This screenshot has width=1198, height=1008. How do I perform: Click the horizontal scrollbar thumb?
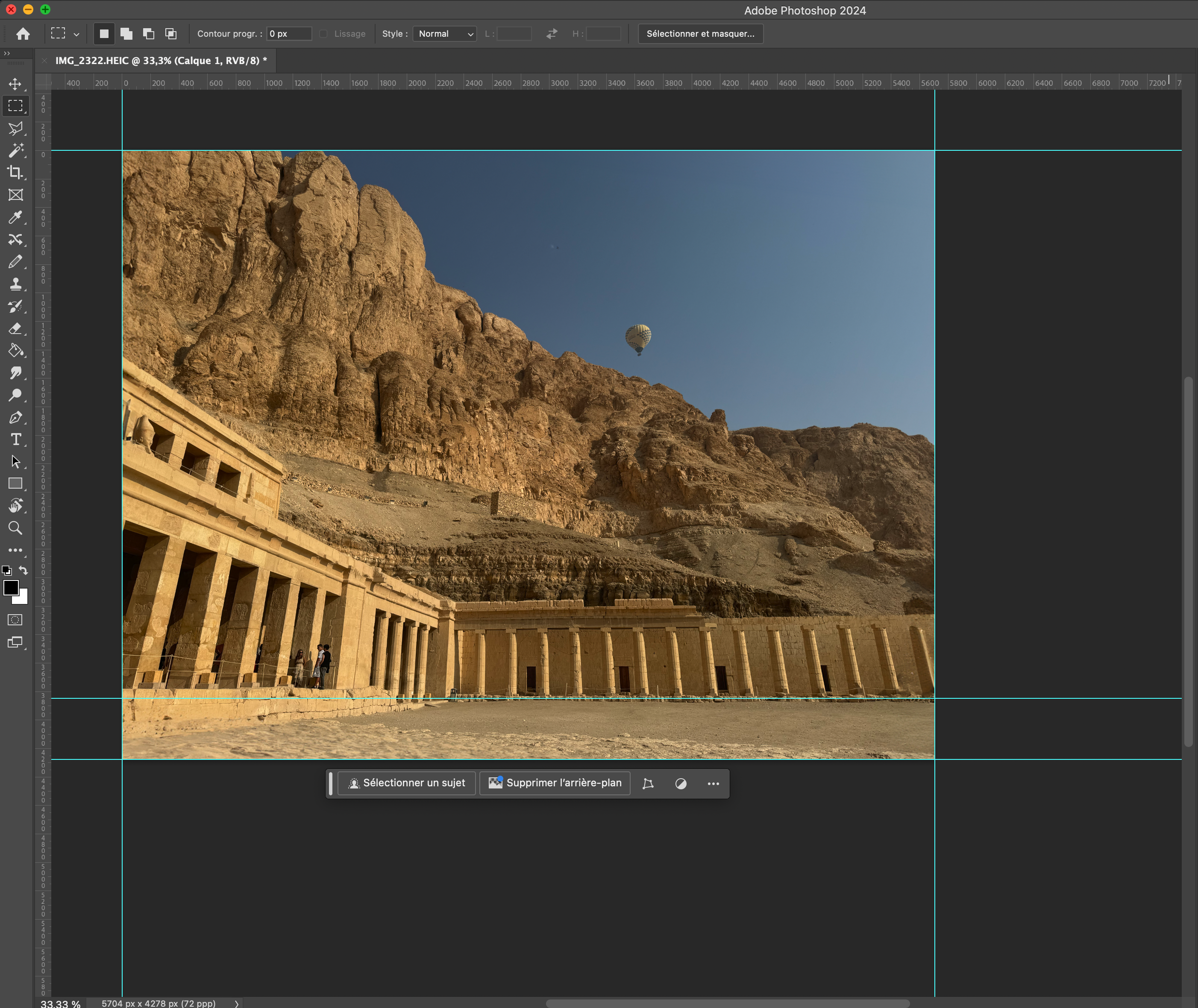pyautogui.click(x=727, y=1003)
